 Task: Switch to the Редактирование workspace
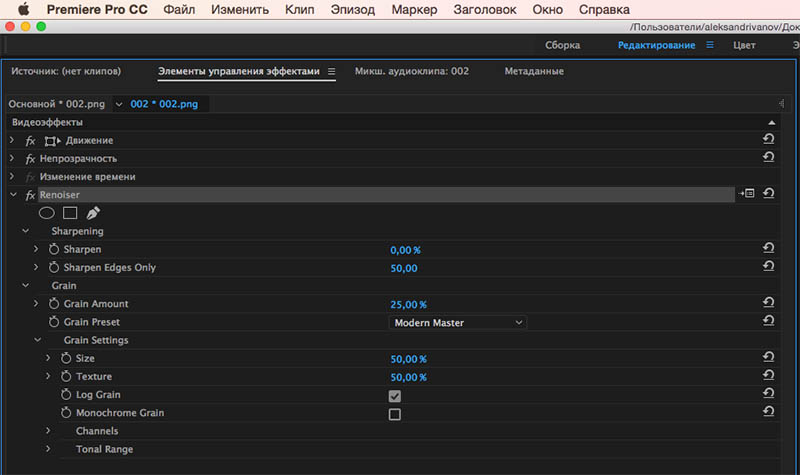coord(656,45)
